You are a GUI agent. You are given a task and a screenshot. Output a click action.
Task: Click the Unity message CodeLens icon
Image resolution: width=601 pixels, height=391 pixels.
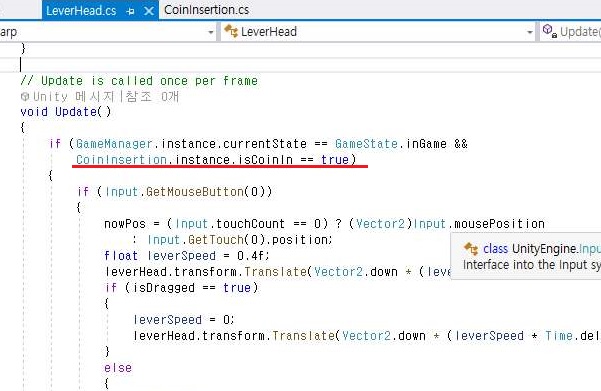coord(25,96)
